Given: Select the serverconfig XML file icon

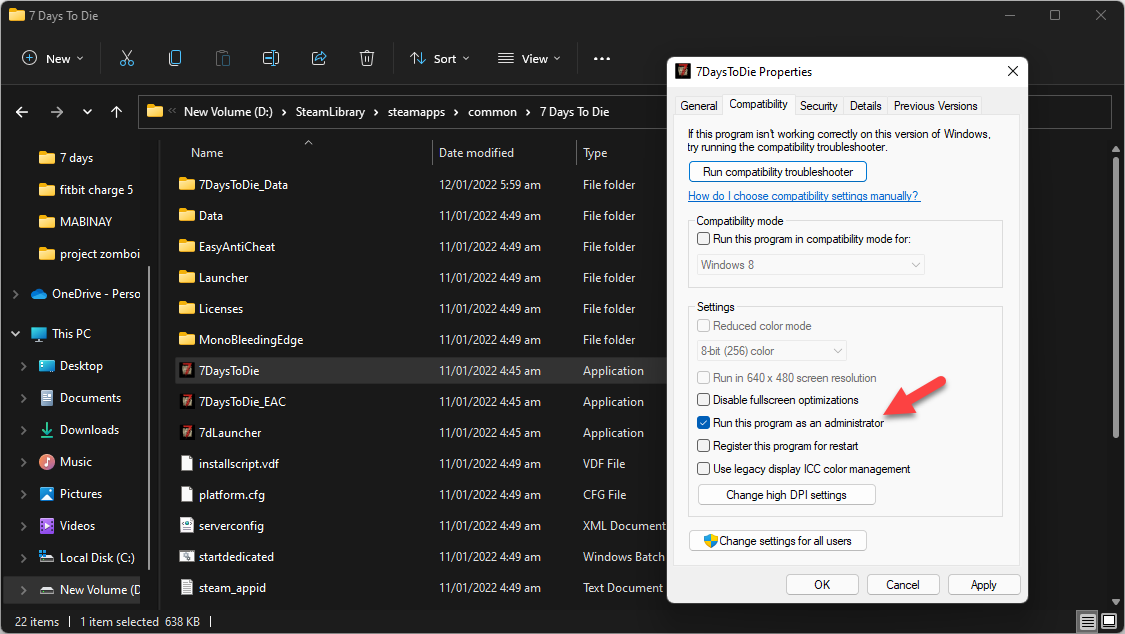Looking at the screenshot, I should click(187, 525).
